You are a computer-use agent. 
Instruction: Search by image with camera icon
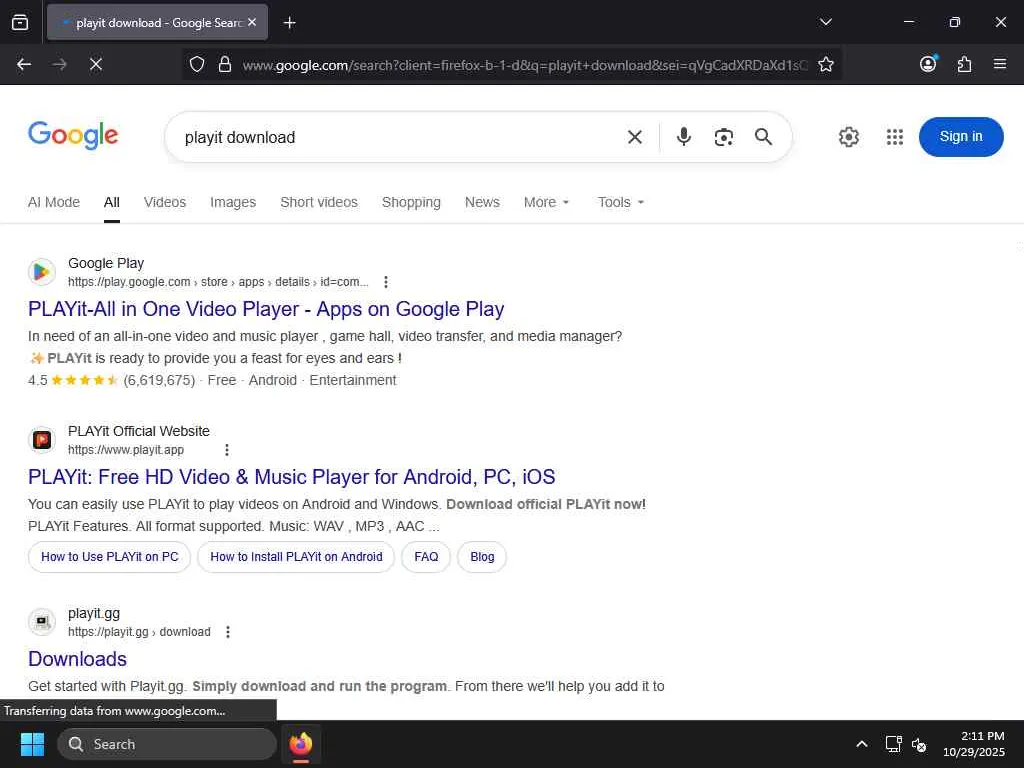[x=724, y=137]
